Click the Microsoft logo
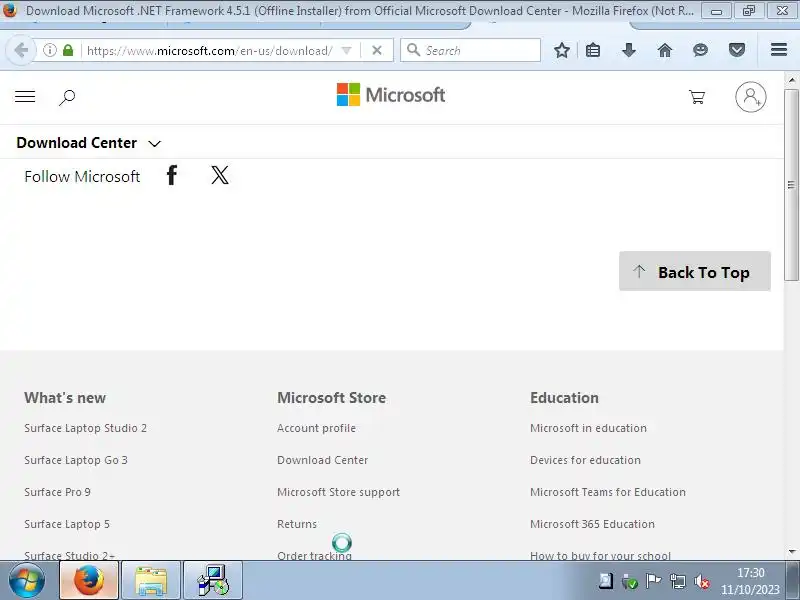 pyautogui.click(x=391, y=95)
